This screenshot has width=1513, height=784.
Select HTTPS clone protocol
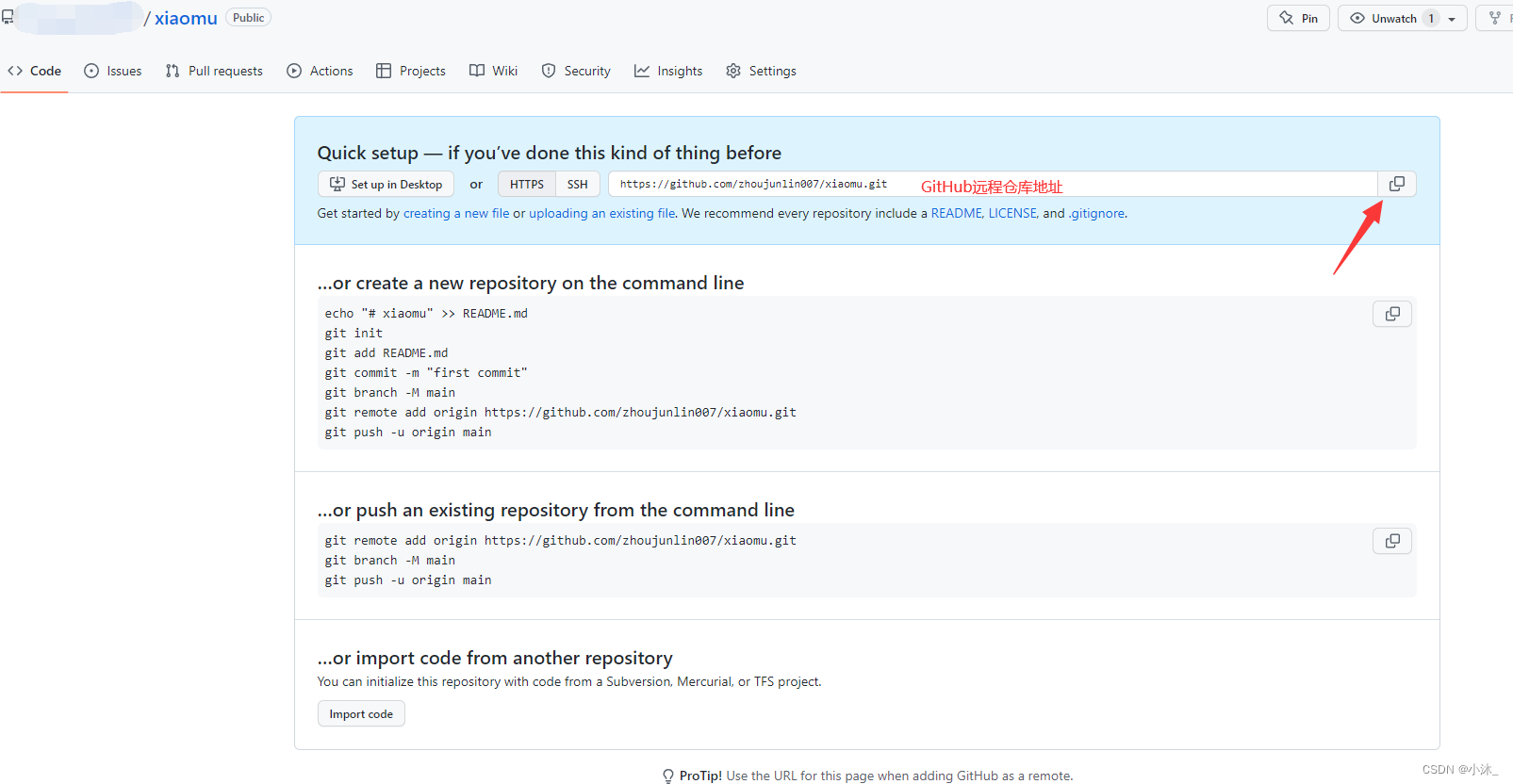(x=527, y=184)
